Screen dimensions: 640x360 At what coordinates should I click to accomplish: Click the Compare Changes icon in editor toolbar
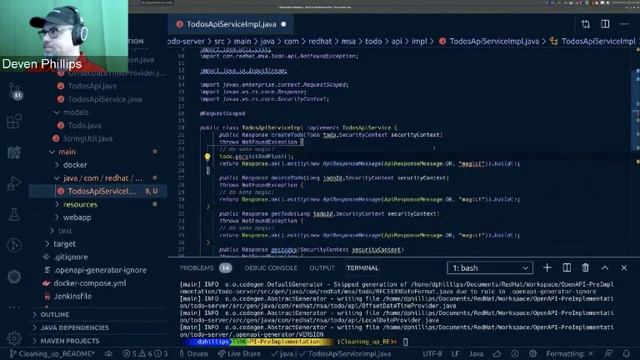click(586, 24)
